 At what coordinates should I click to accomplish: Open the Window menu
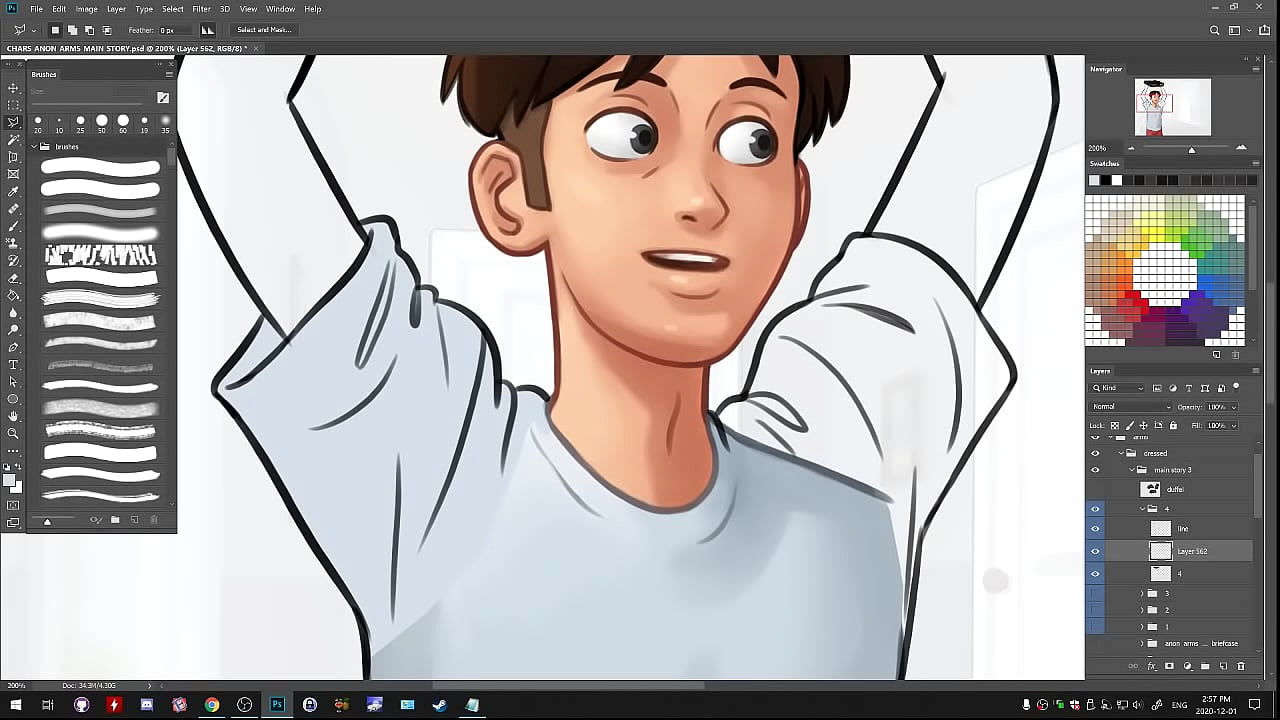coord(280,9)
